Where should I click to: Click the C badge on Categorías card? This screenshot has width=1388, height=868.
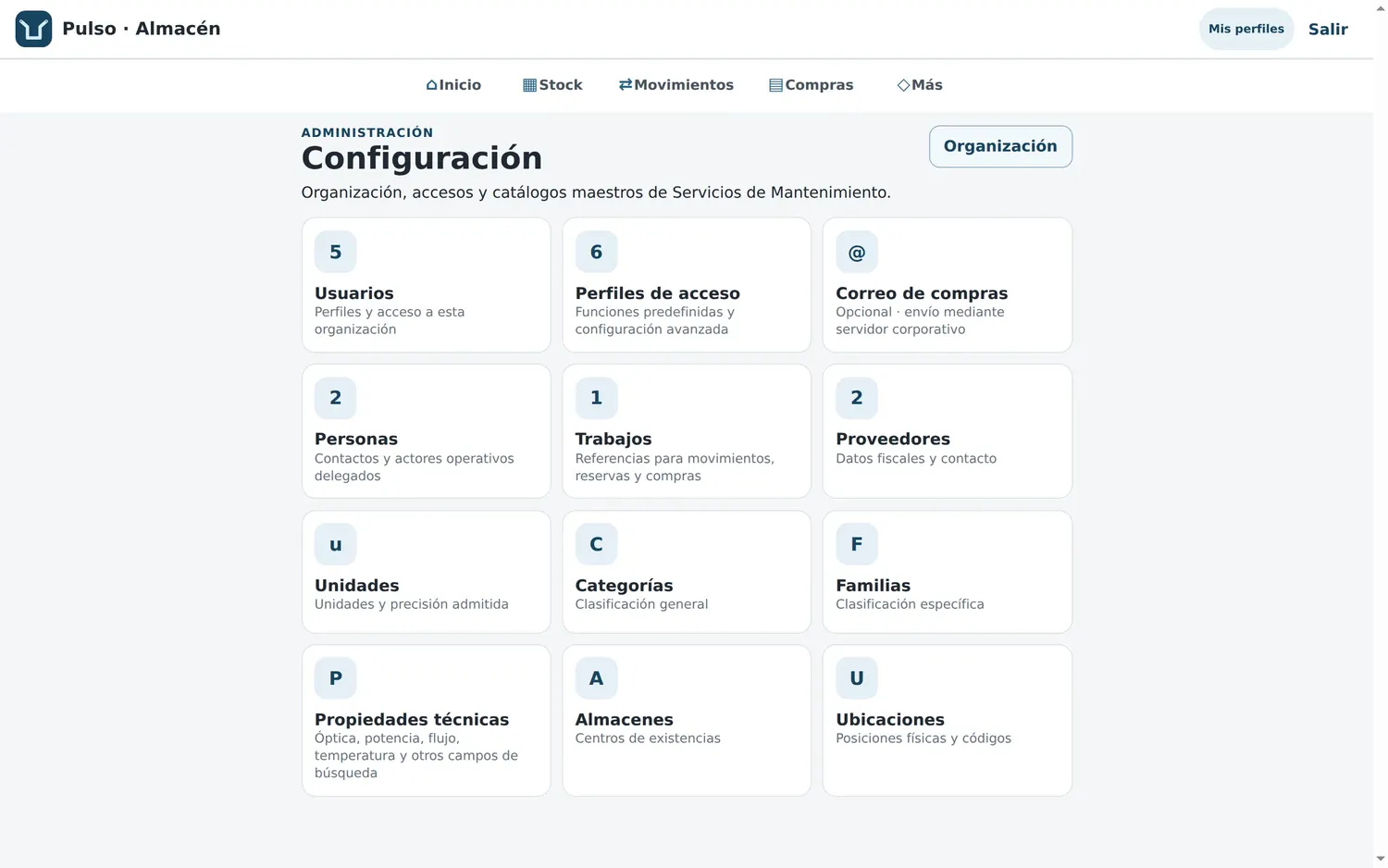pos(596,544)
